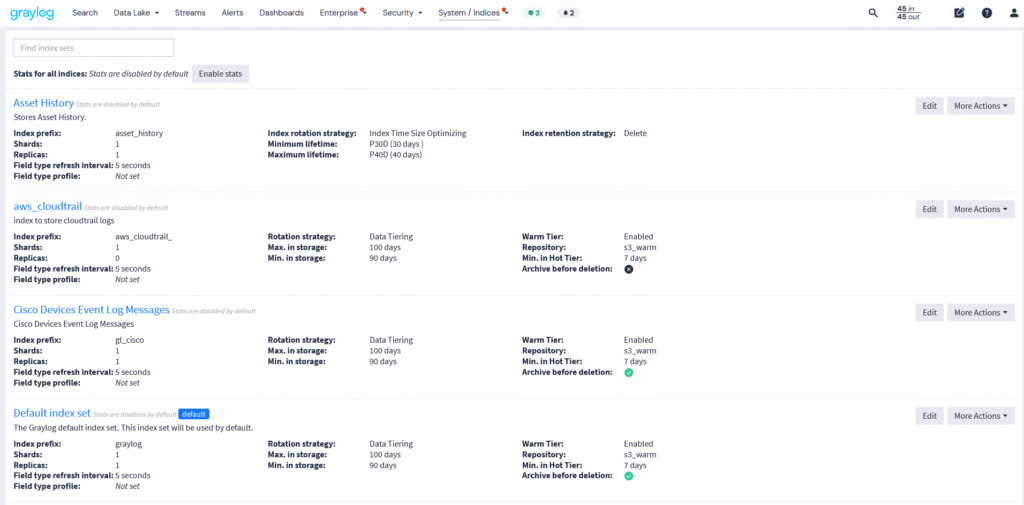
Task: Go to Alerts page
Action: tap(232, 12)
